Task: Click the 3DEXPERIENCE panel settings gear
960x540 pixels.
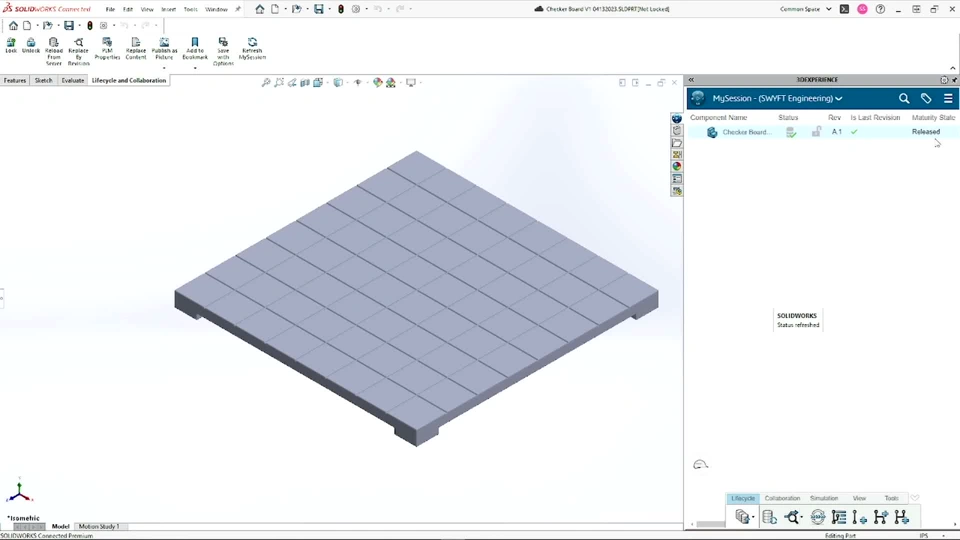Action: point(944,80)
